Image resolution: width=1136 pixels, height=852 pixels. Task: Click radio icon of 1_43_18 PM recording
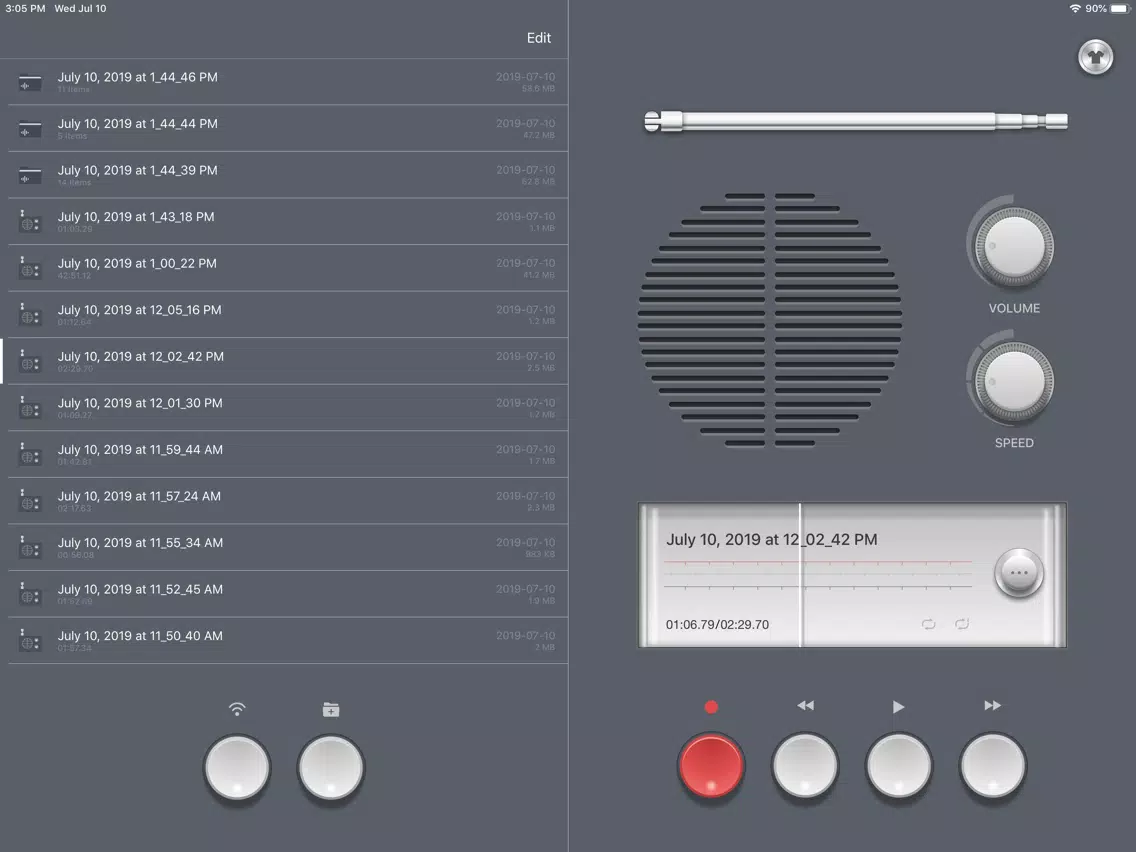coord(30,222)
